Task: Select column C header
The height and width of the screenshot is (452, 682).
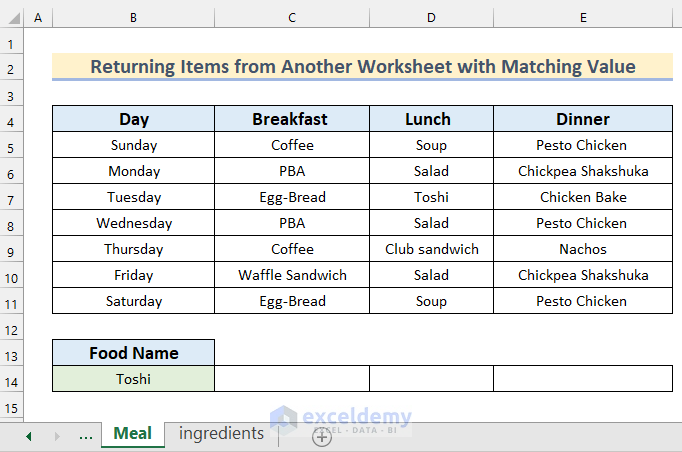Action: (292, 19)
